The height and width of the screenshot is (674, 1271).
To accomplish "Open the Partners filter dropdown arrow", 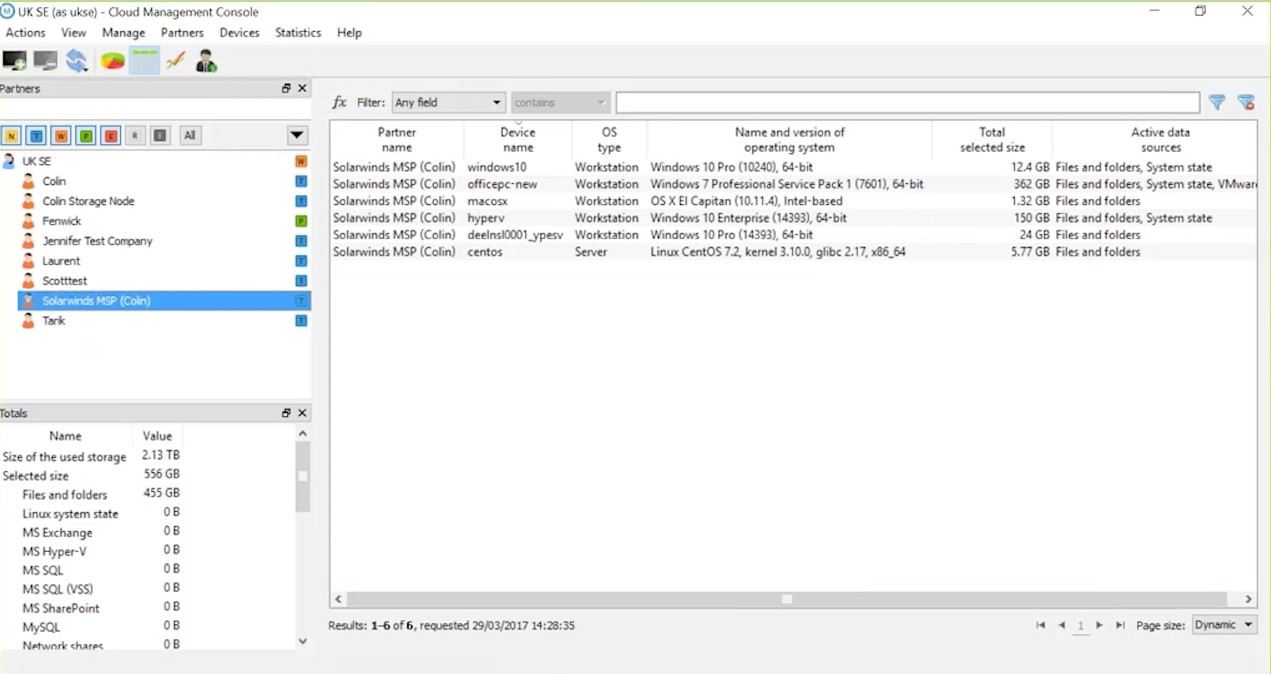I will pos(297,135).
